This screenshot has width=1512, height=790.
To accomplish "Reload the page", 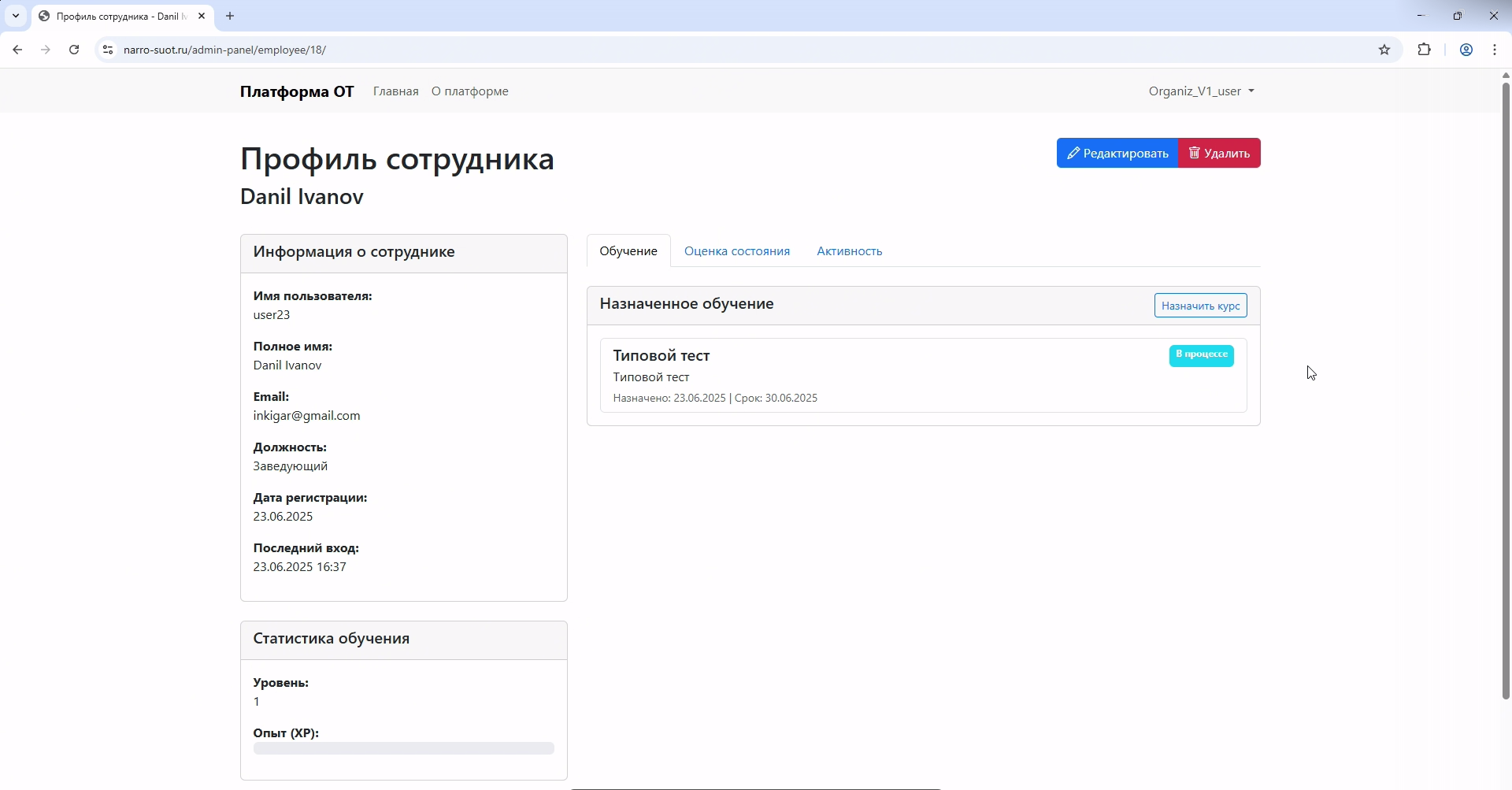I will pos(73,50).
